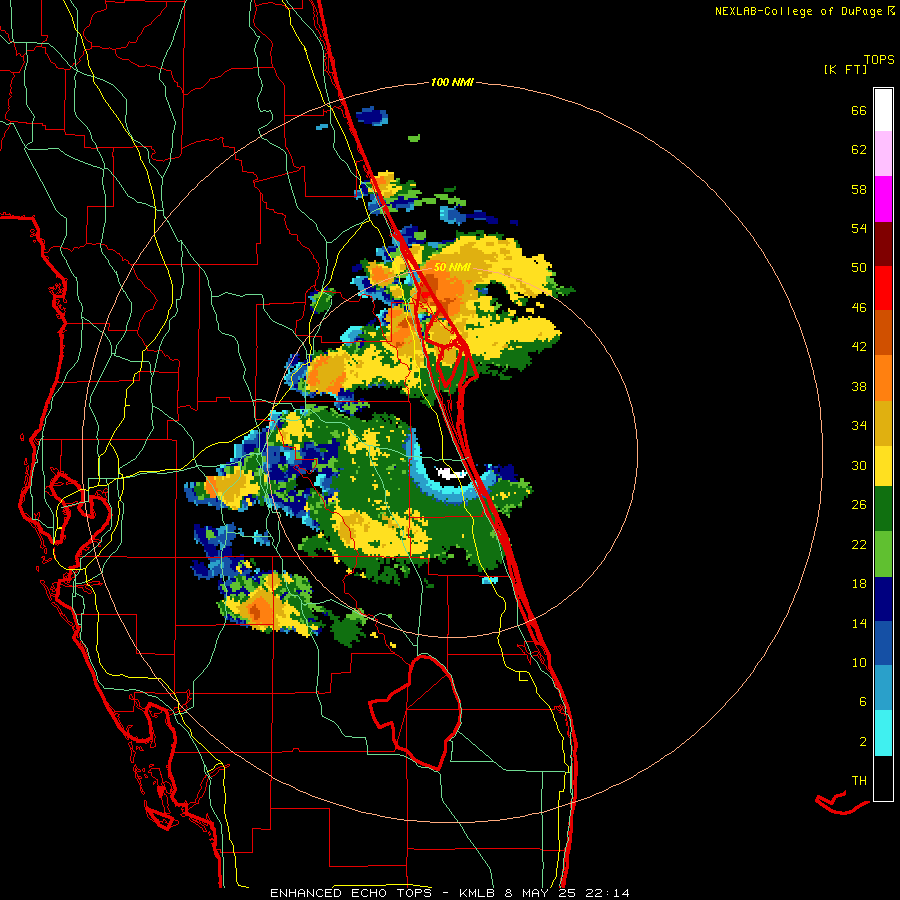900x900 pixels.
Task: Select the bright orange legend swatch near 38
Action: point(883,378)
